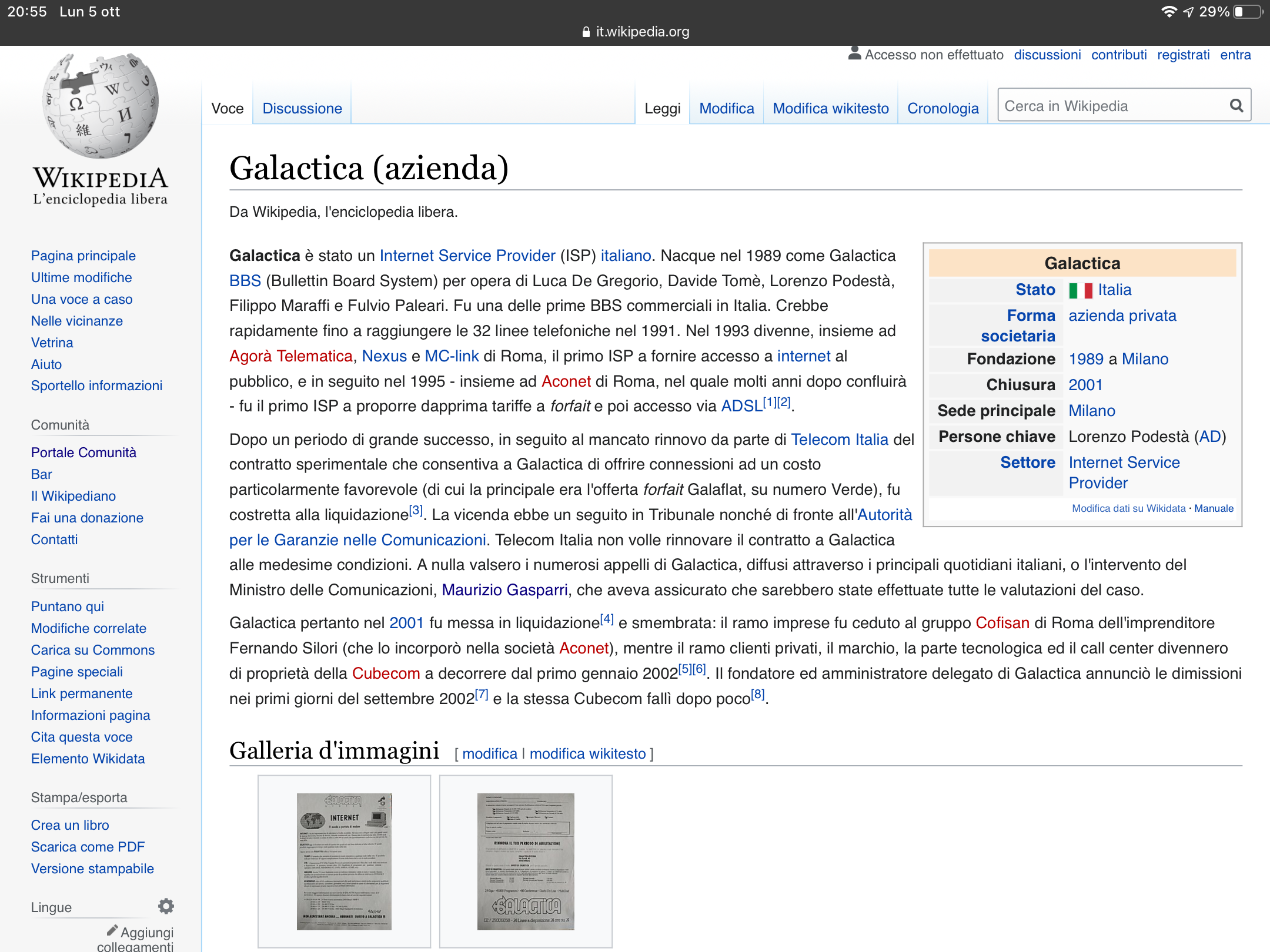This screenshot has height=952, width=1270.
Task: Switch to the Discussione tab
Action: [x=302, y=109]
